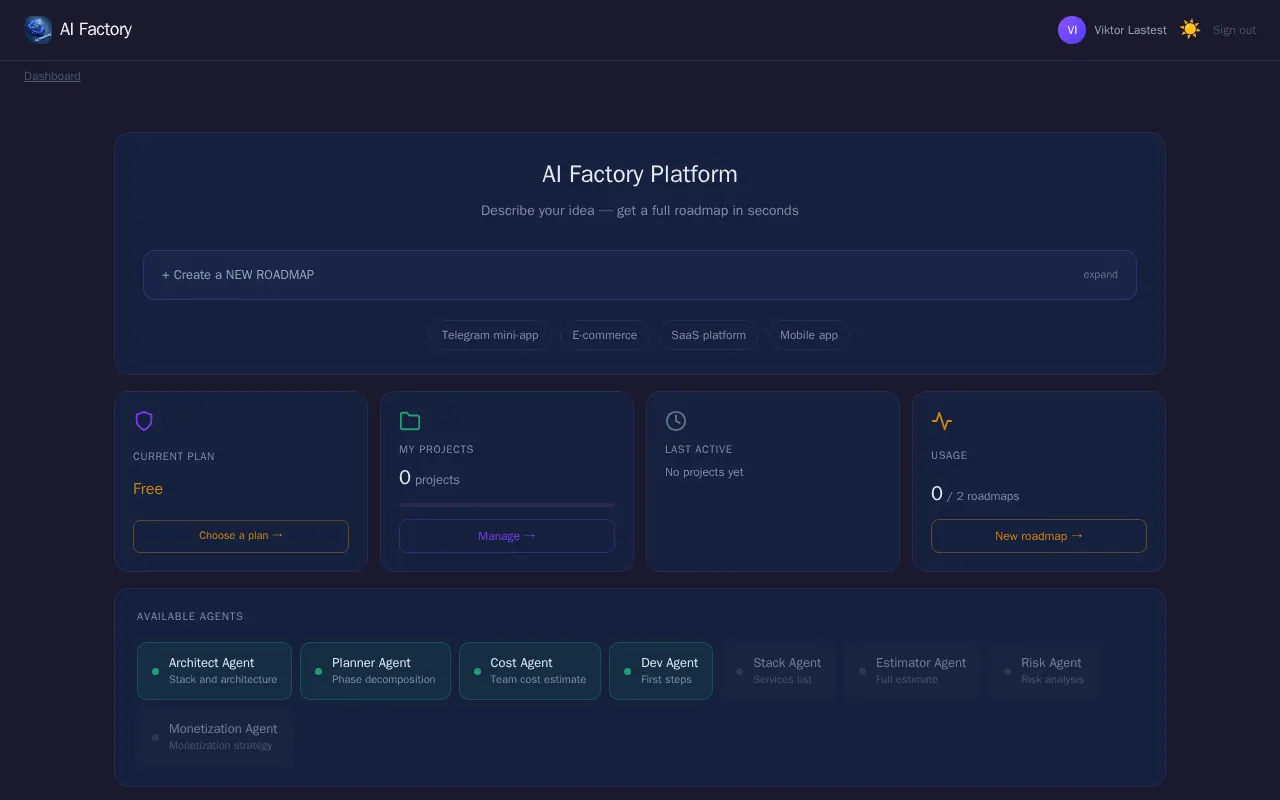Viewport: 1280px width, 800px height.
Task: Click the shield icon in Current Plan card
Action: (x=144, y=421)
